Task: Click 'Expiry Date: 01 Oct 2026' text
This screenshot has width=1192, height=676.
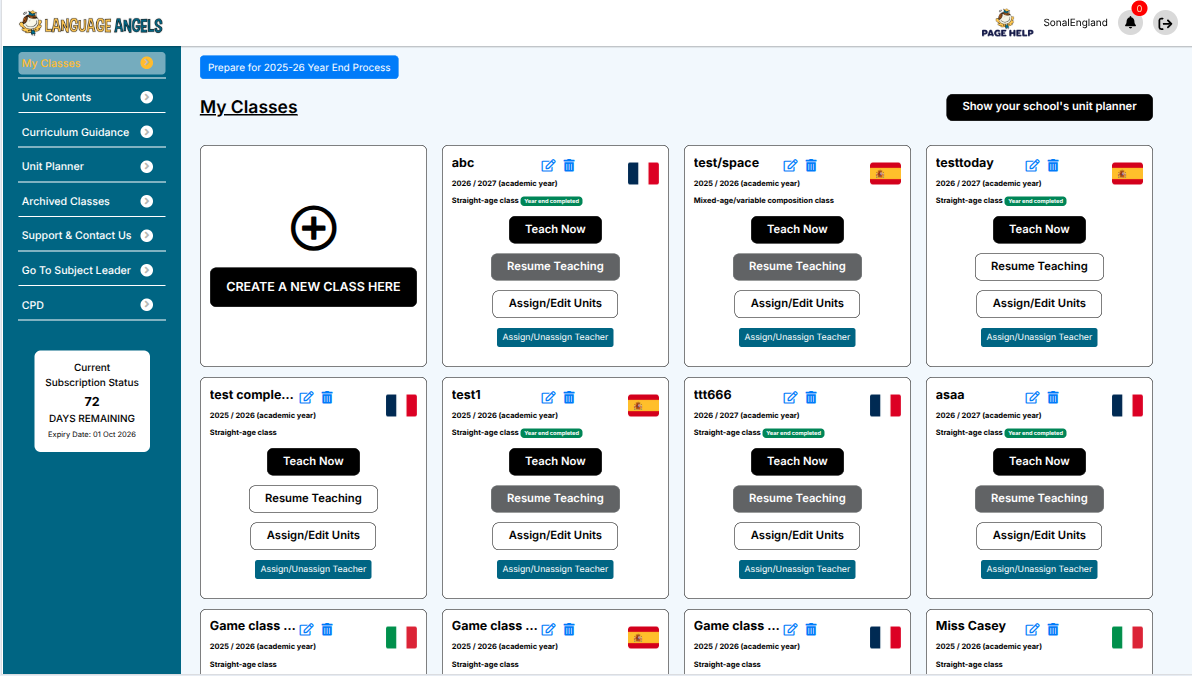Action: pyautogui.click(x=92, y=435)
